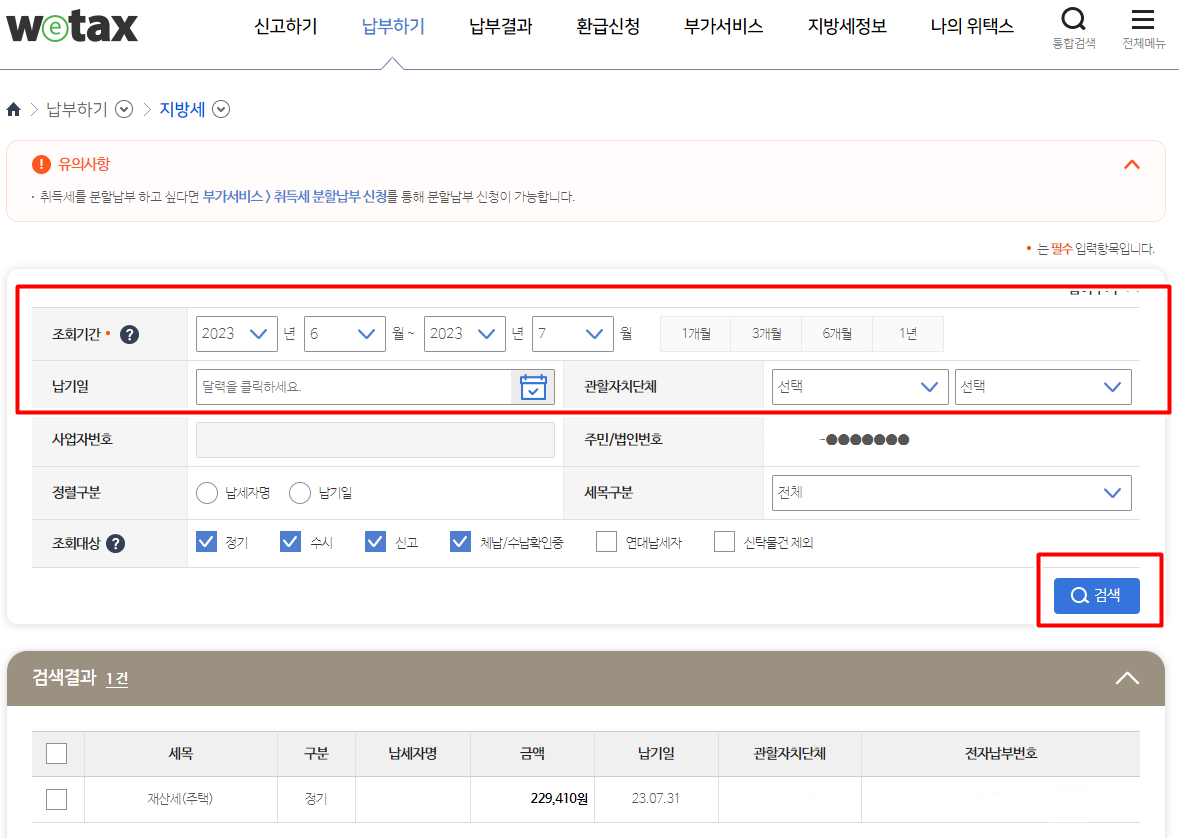Click the WETAX logo
This screenshot has width=1179, height=838.
coord(70,27)
